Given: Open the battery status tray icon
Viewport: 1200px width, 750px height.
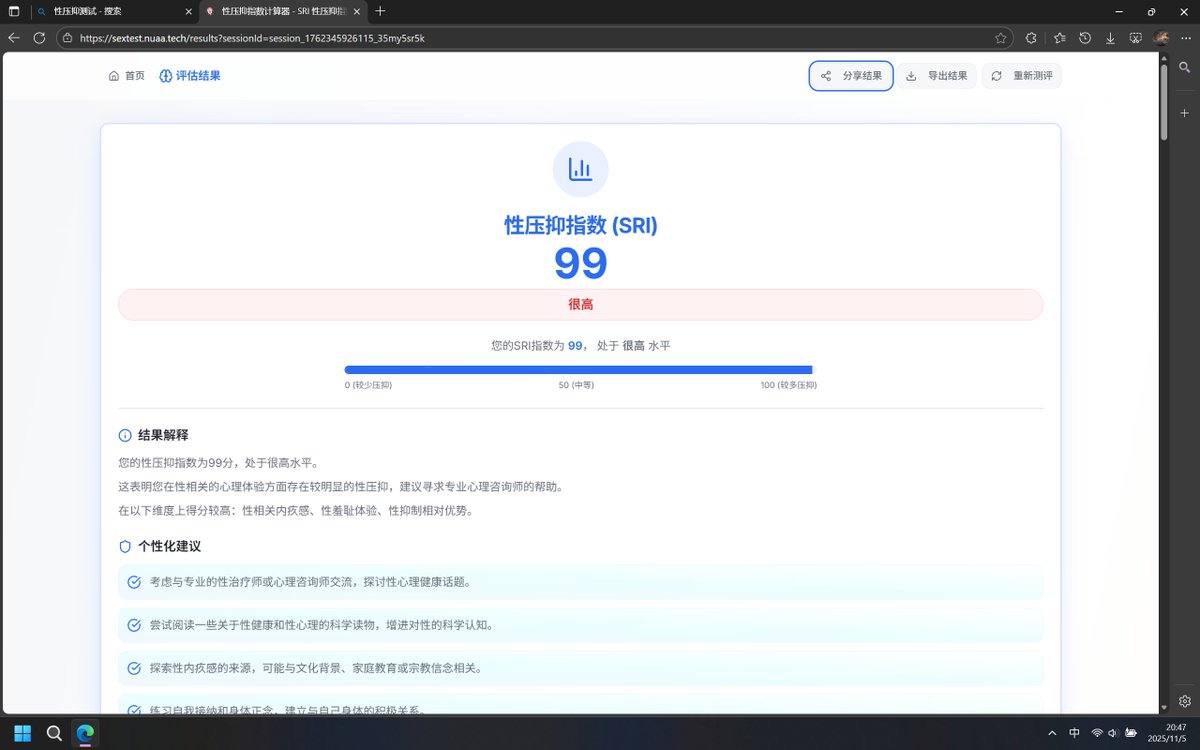Looking at the screenshot, I should click(x=1130, y=733).
